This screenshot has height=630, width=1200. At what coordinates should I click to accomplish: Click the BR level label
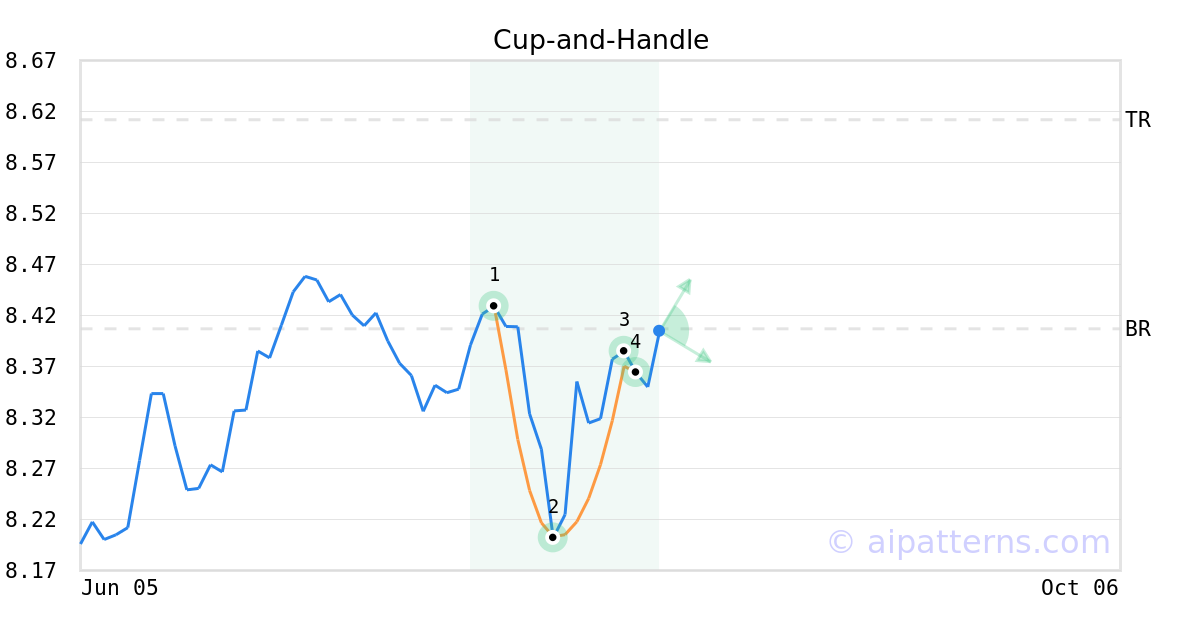[x=1138, y=329]
